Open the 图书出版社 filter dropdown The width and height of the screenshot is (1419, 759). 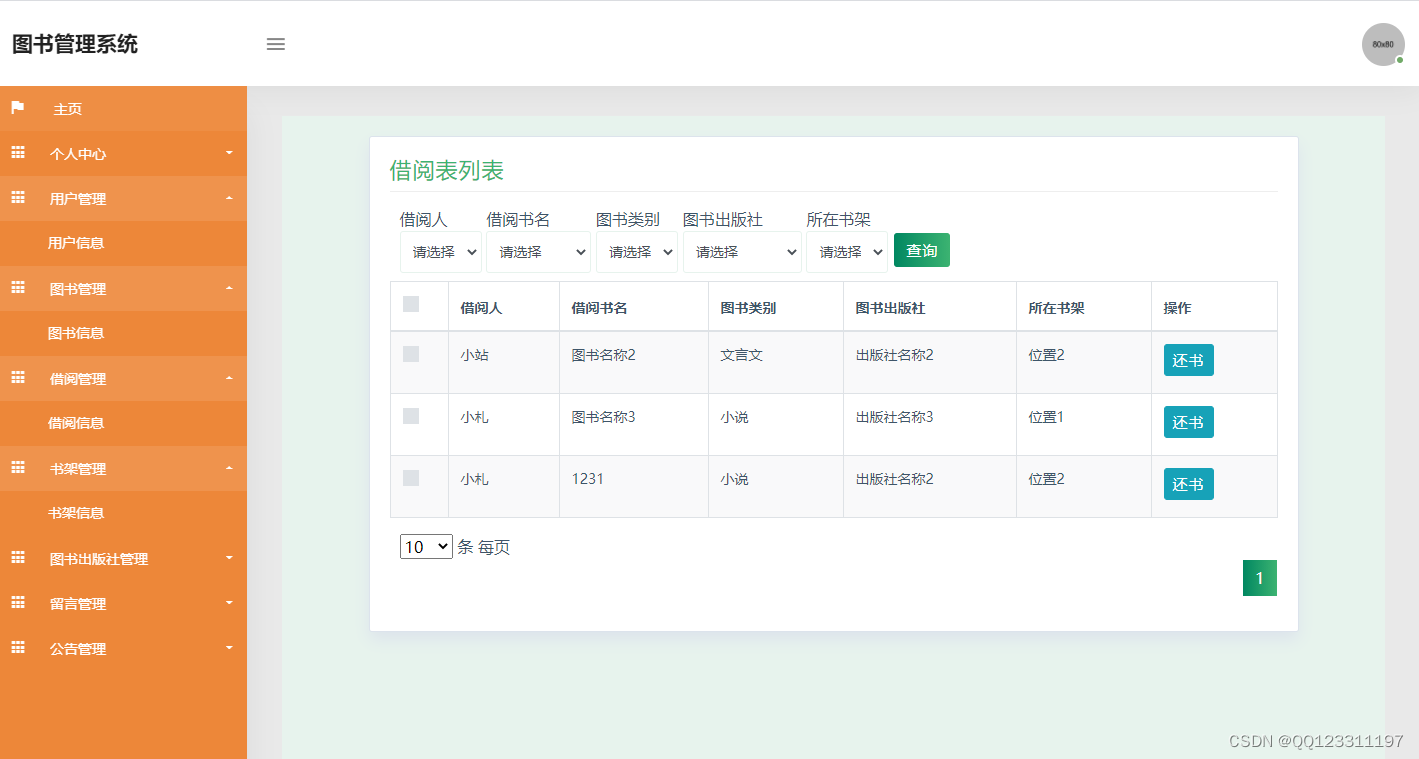pos(742,252)
